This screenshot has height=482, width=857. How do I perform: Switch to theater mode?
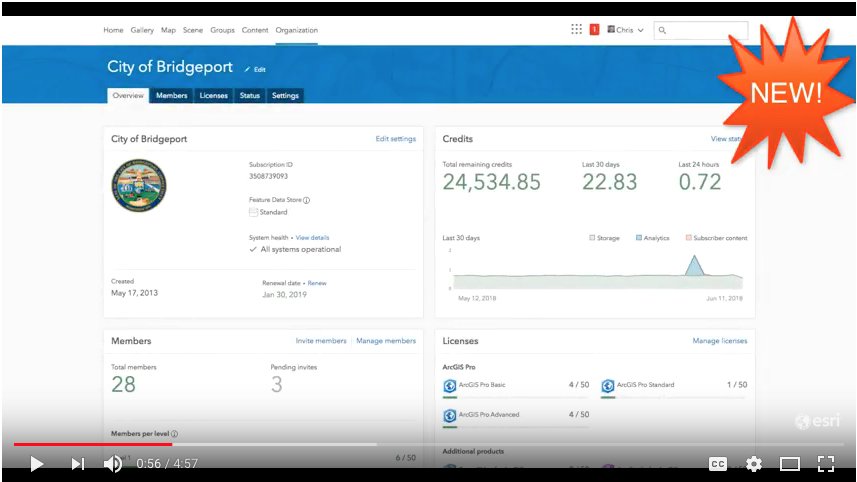coord(790,464)
